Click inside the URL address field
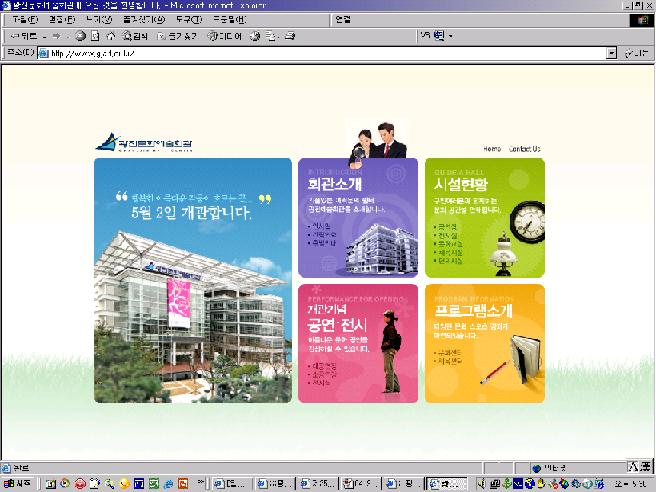Viewport: 656px width, 492px height. tap(322, 53)
